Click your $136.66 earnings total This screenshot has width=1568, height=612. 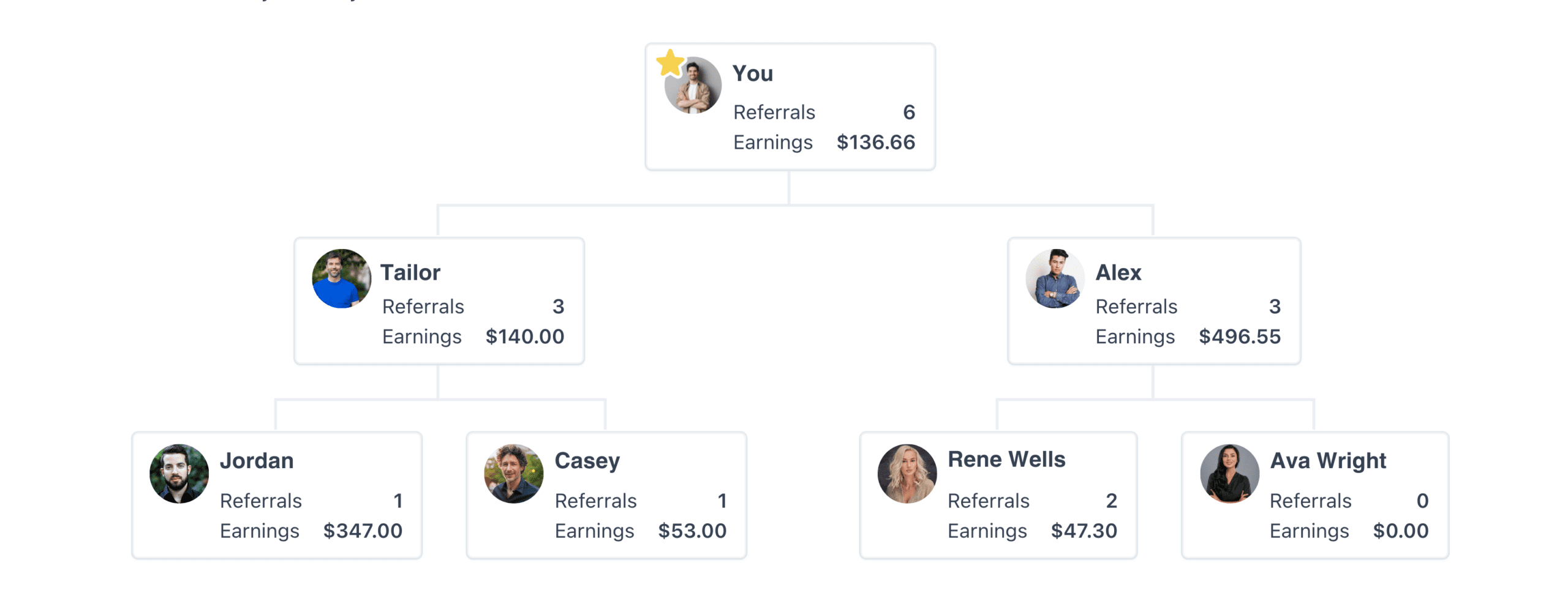(875, 142)
